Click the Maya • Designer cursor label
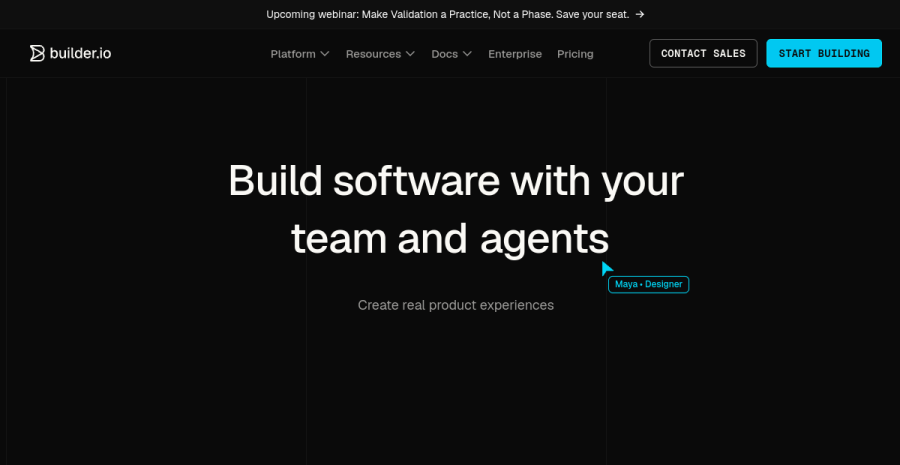Image resolution: width=900 pixels, height=465 pixels. click(649, 284)
